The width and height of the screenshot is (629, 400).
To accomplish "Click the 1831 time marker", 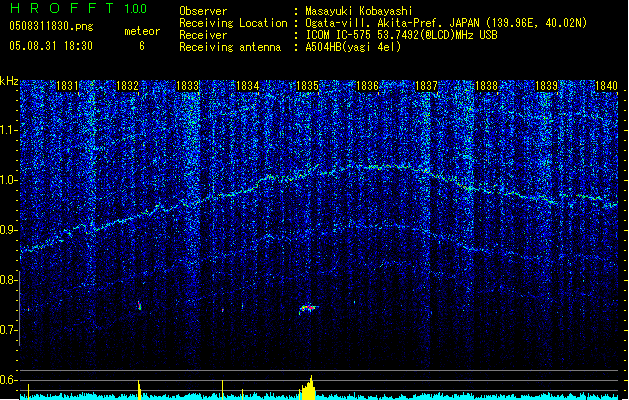I will 67,86.
